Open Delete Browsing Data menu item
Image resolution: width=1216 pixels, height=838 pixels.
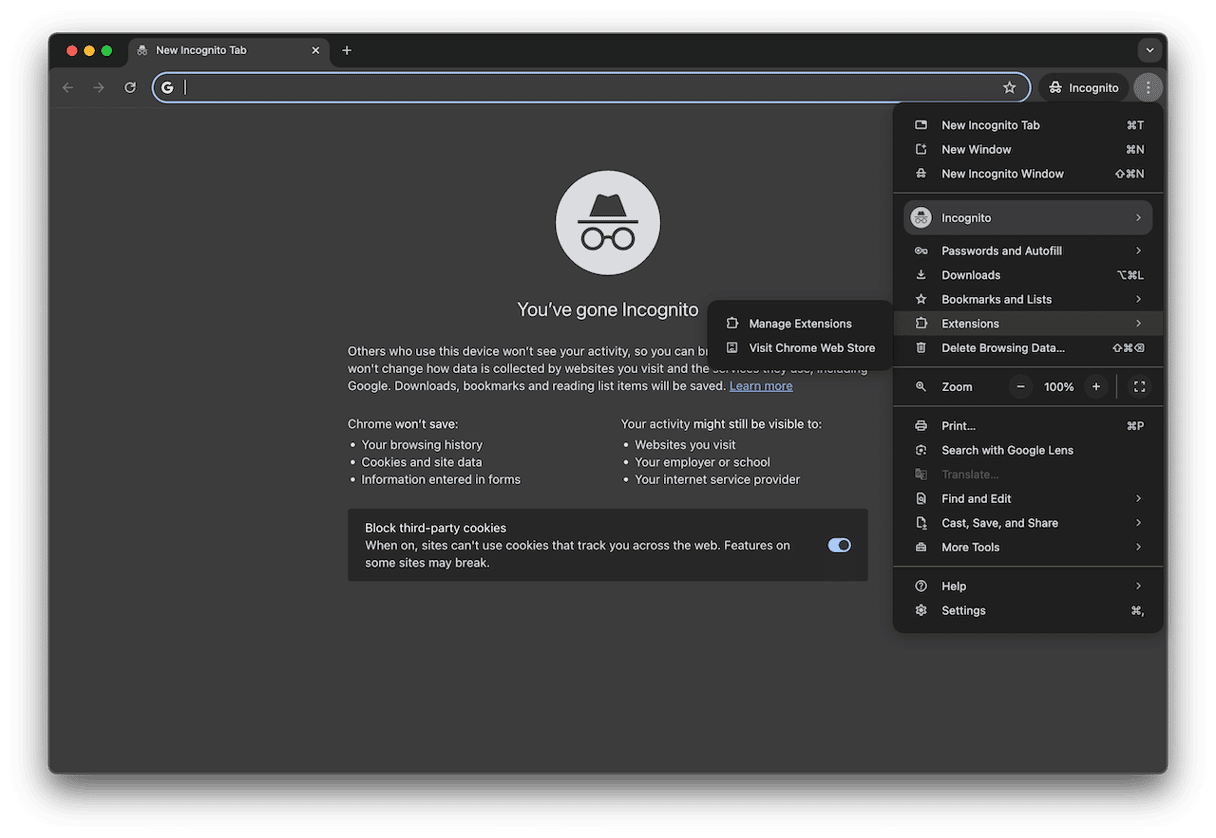click(1003, 348)
